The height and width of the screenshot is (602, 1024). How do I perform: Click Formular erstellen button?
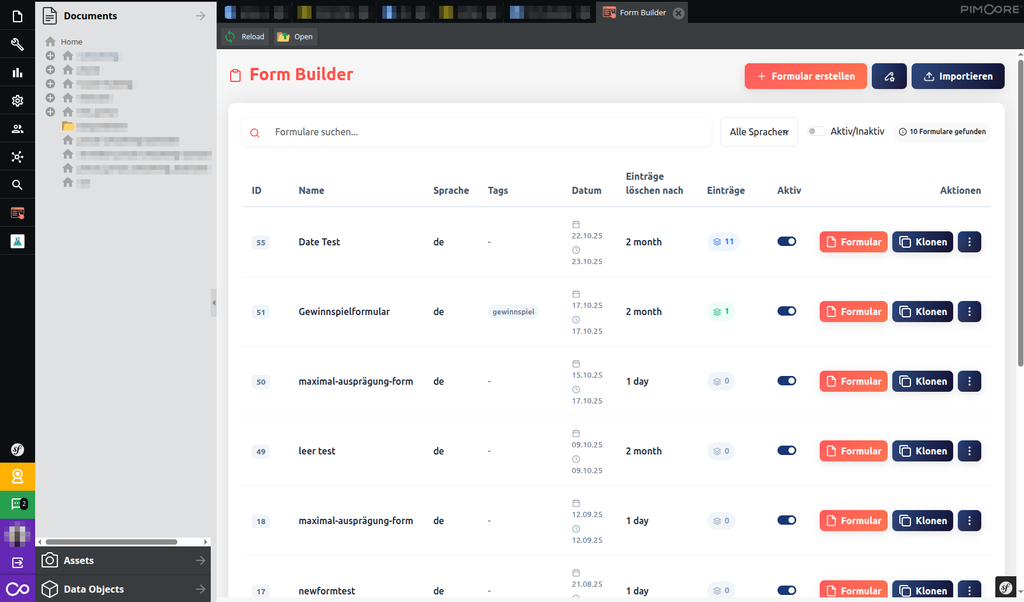[x=805, y=76]
